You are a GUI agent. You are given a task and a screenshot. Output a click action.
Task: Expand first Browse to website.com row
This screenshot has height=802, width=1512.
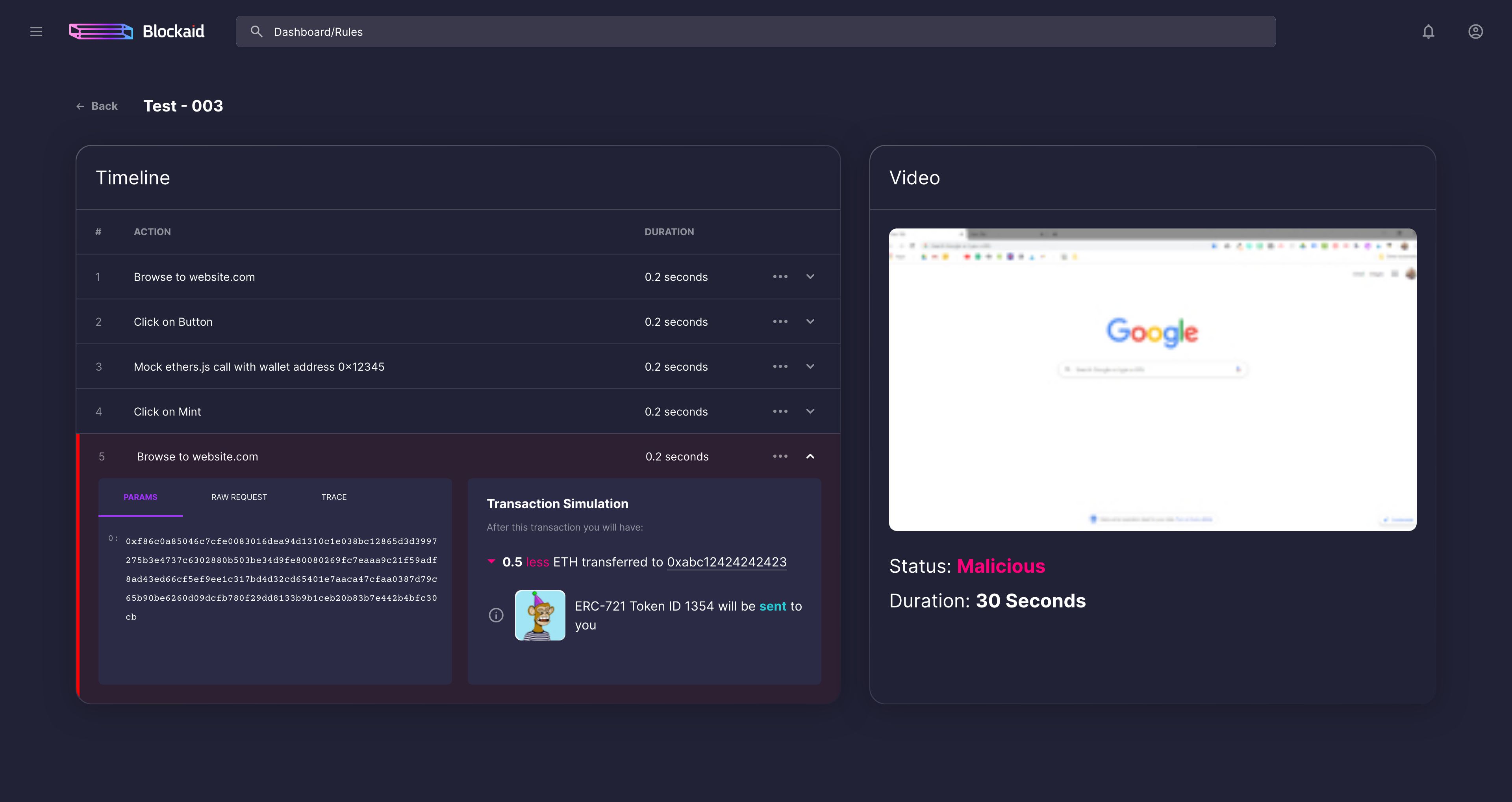pyautogui.click(x=810, y=277)
